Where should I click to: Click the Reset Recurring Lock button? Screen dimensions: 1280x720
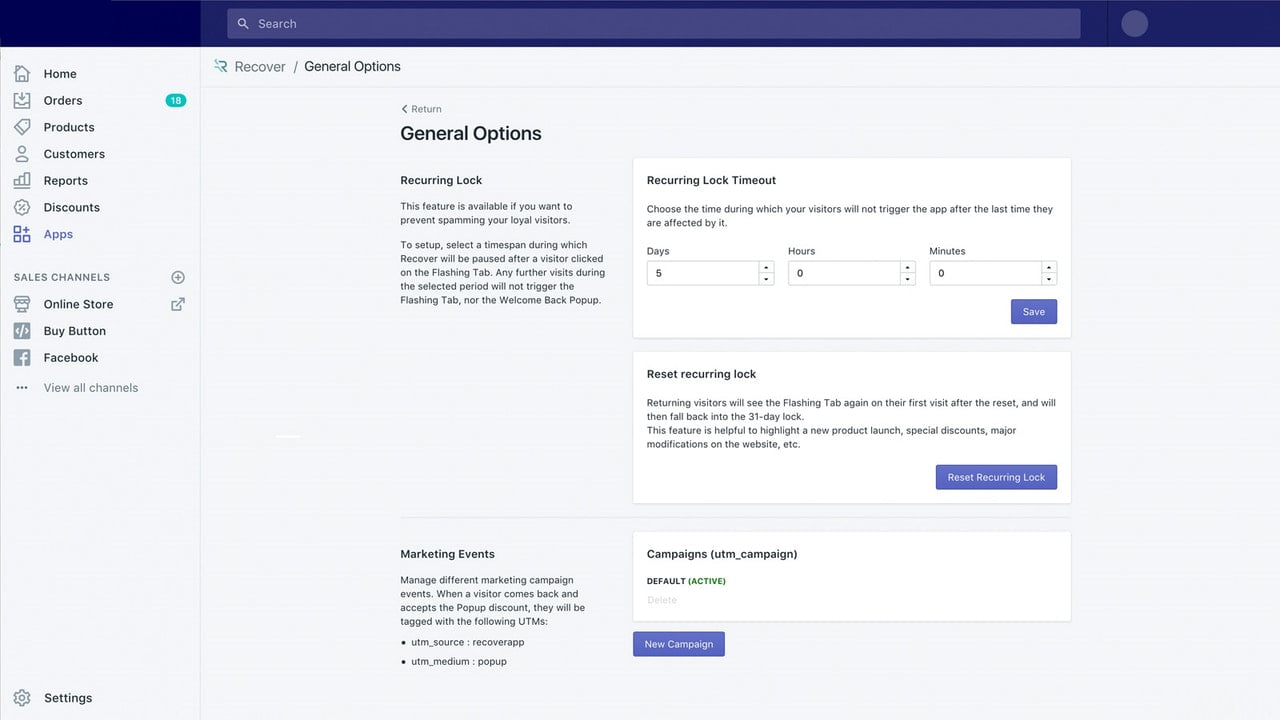pos(996,477)
